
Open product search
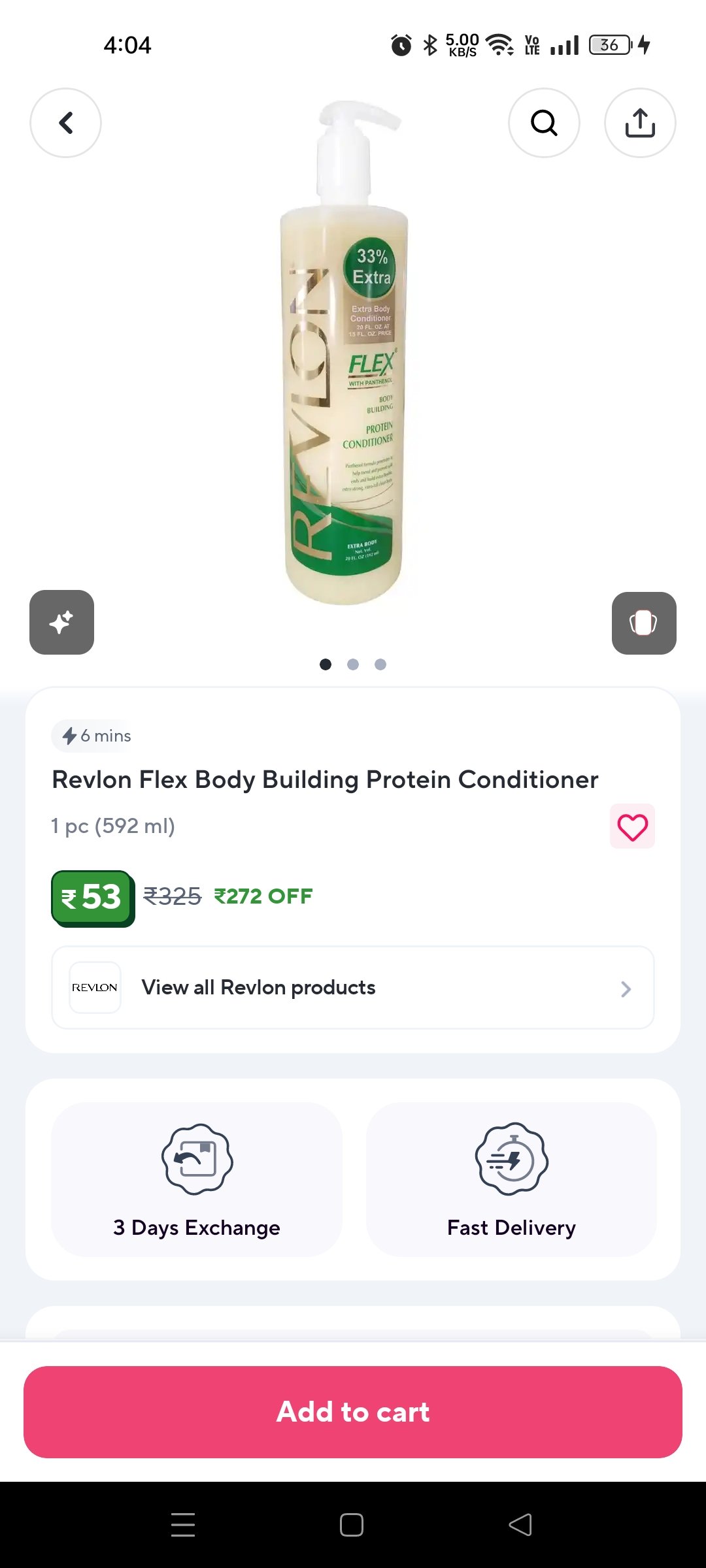coord(544,123)
